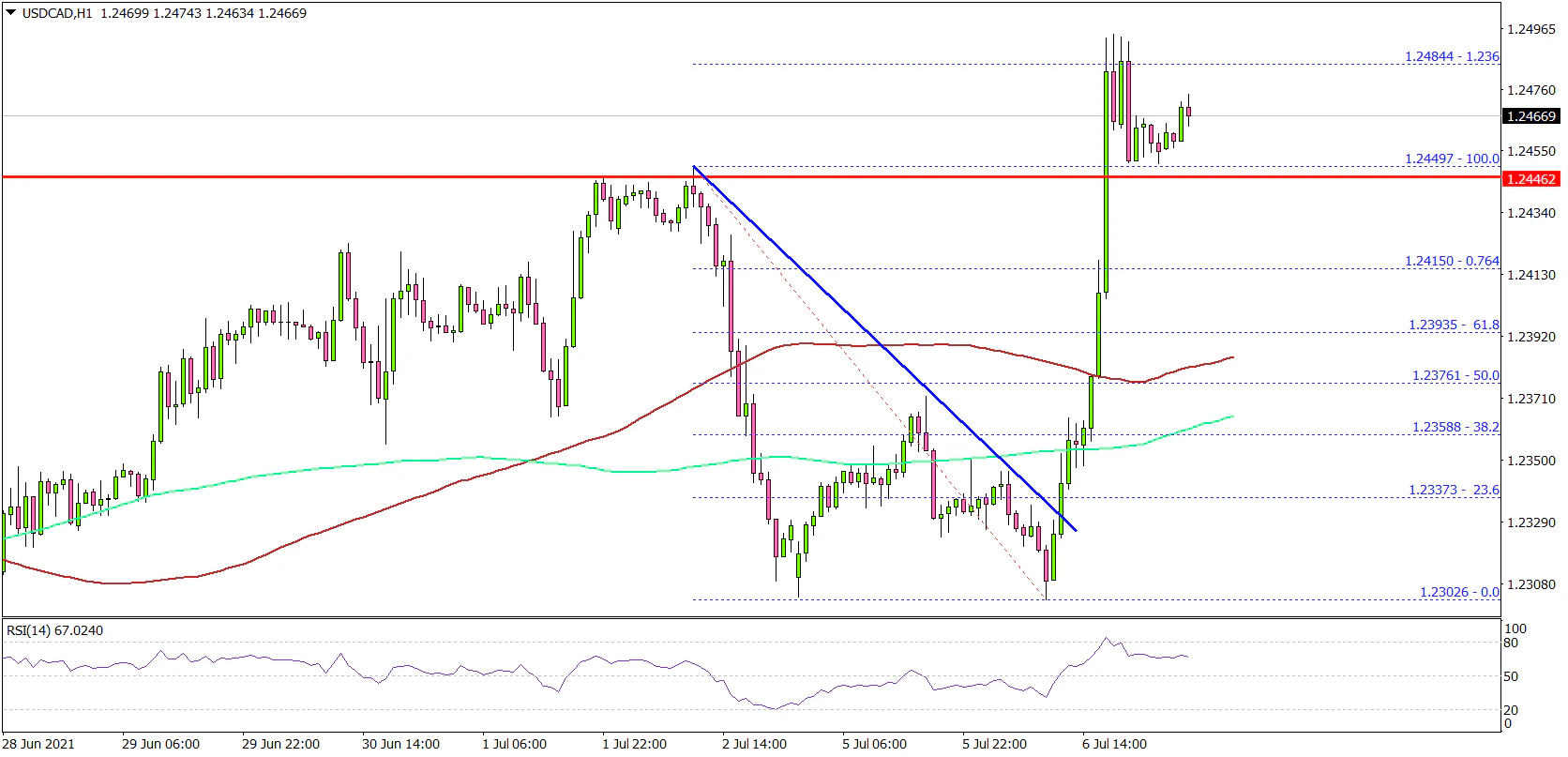
Task: Click the 1.23761 - 50.0 Fibonacci label
Action: [x=1455, y=375]
